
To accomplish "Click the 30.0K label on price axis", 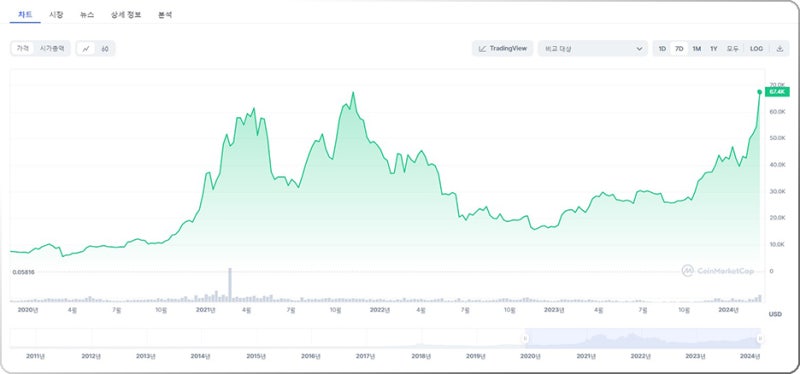I will [x=778, y=191].
